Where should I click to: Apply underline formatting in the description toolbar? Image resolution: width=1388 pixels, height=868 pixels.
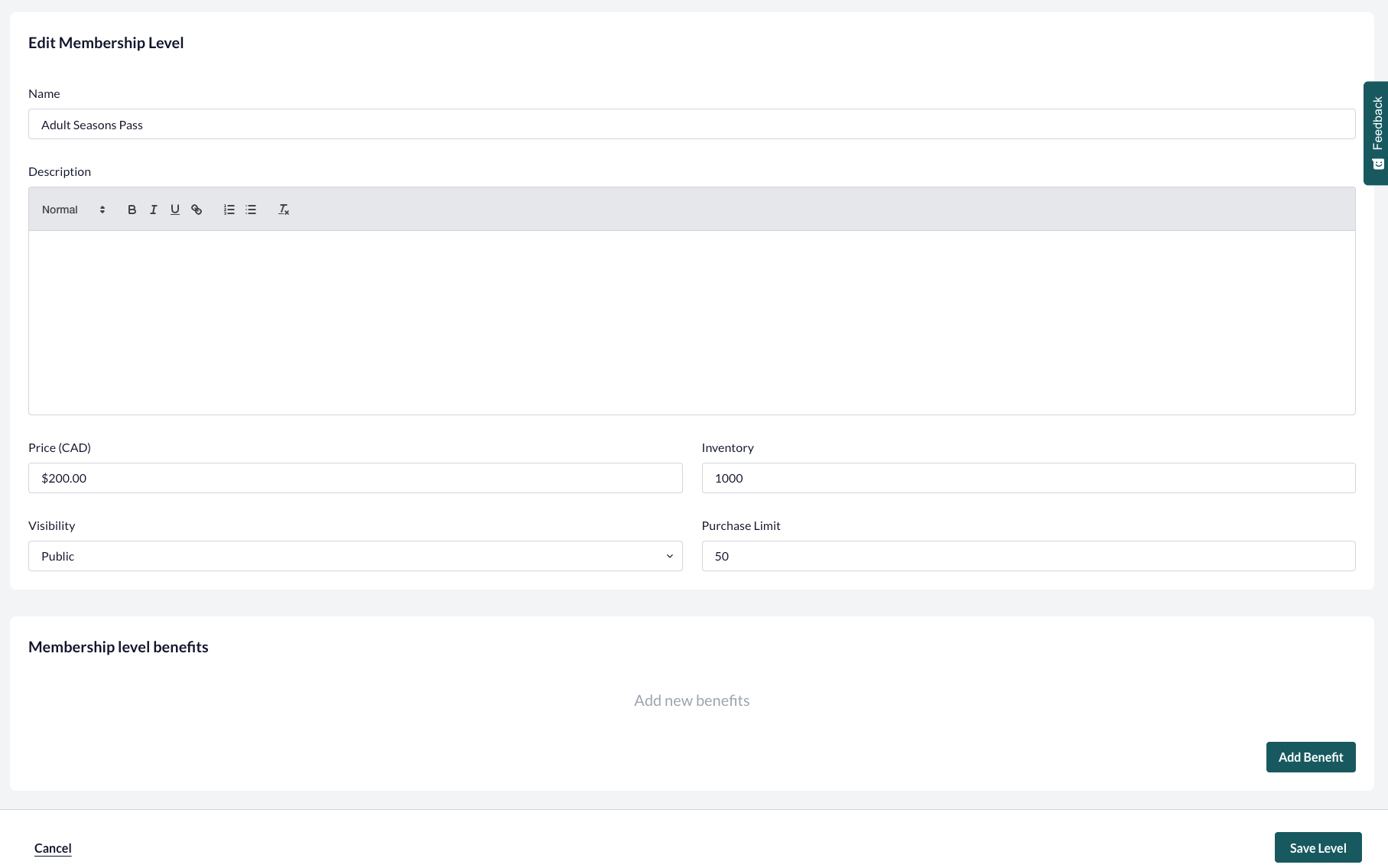click(x=174, y=209)
